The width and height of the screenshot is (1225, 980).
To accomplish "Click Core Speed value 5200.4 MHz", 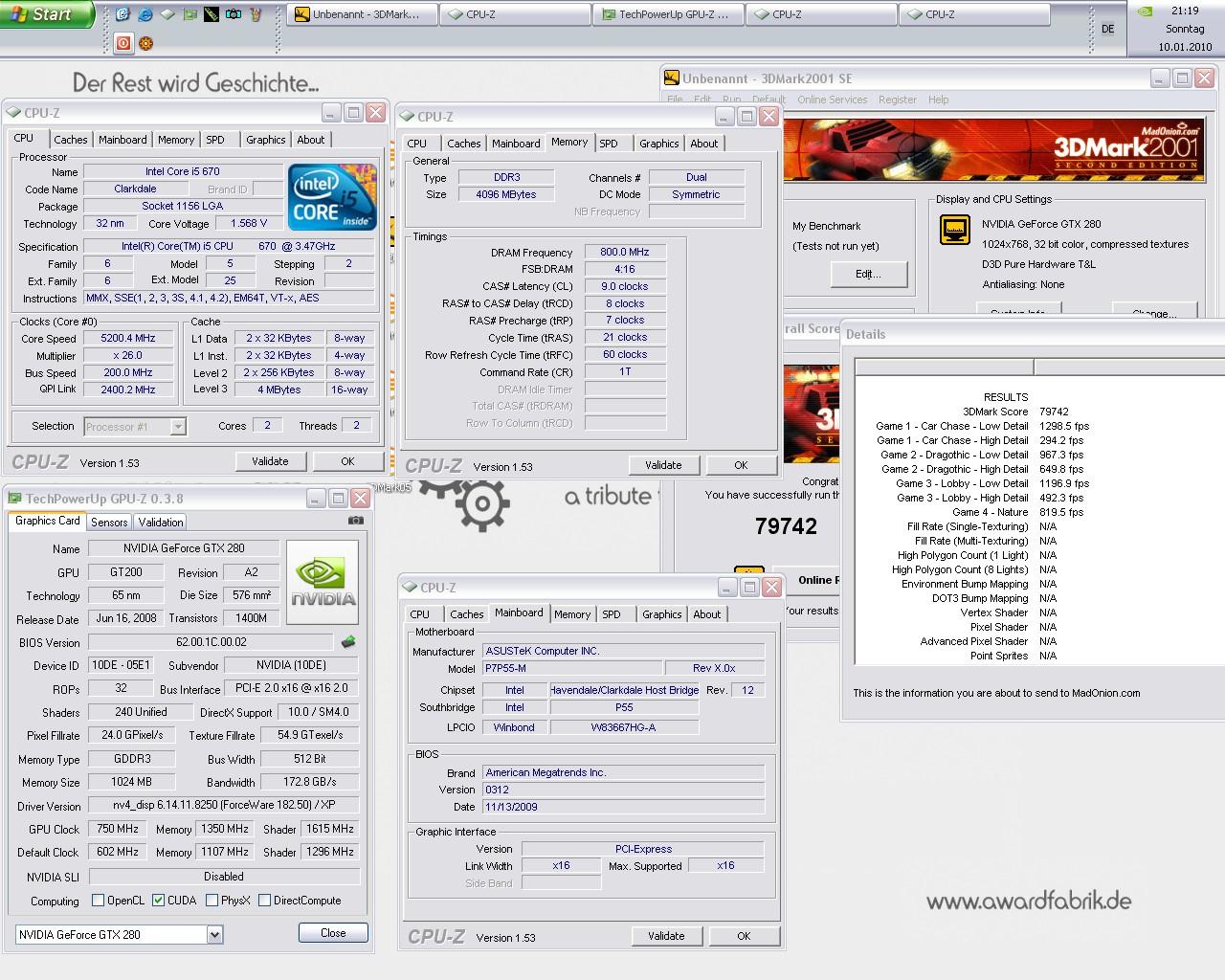I will click(x=127, y=339).
